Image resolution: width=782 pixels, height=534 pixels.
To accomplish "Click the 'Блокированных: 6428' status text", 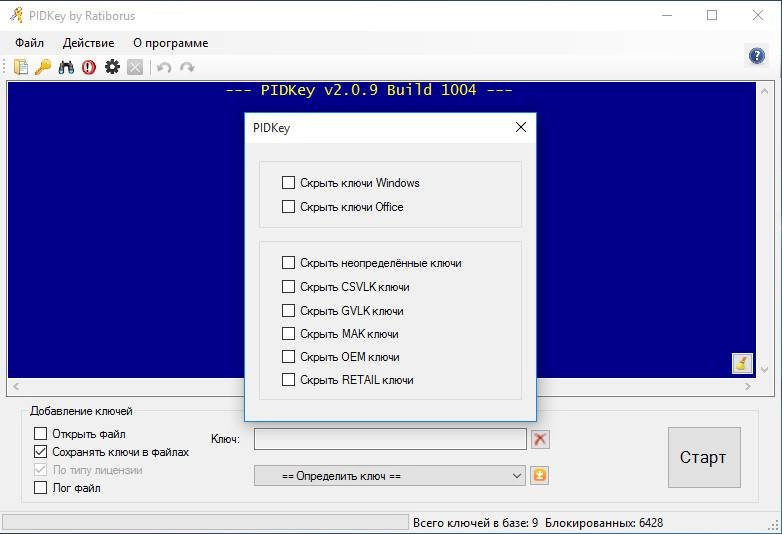I will click(x=604, y=523).
